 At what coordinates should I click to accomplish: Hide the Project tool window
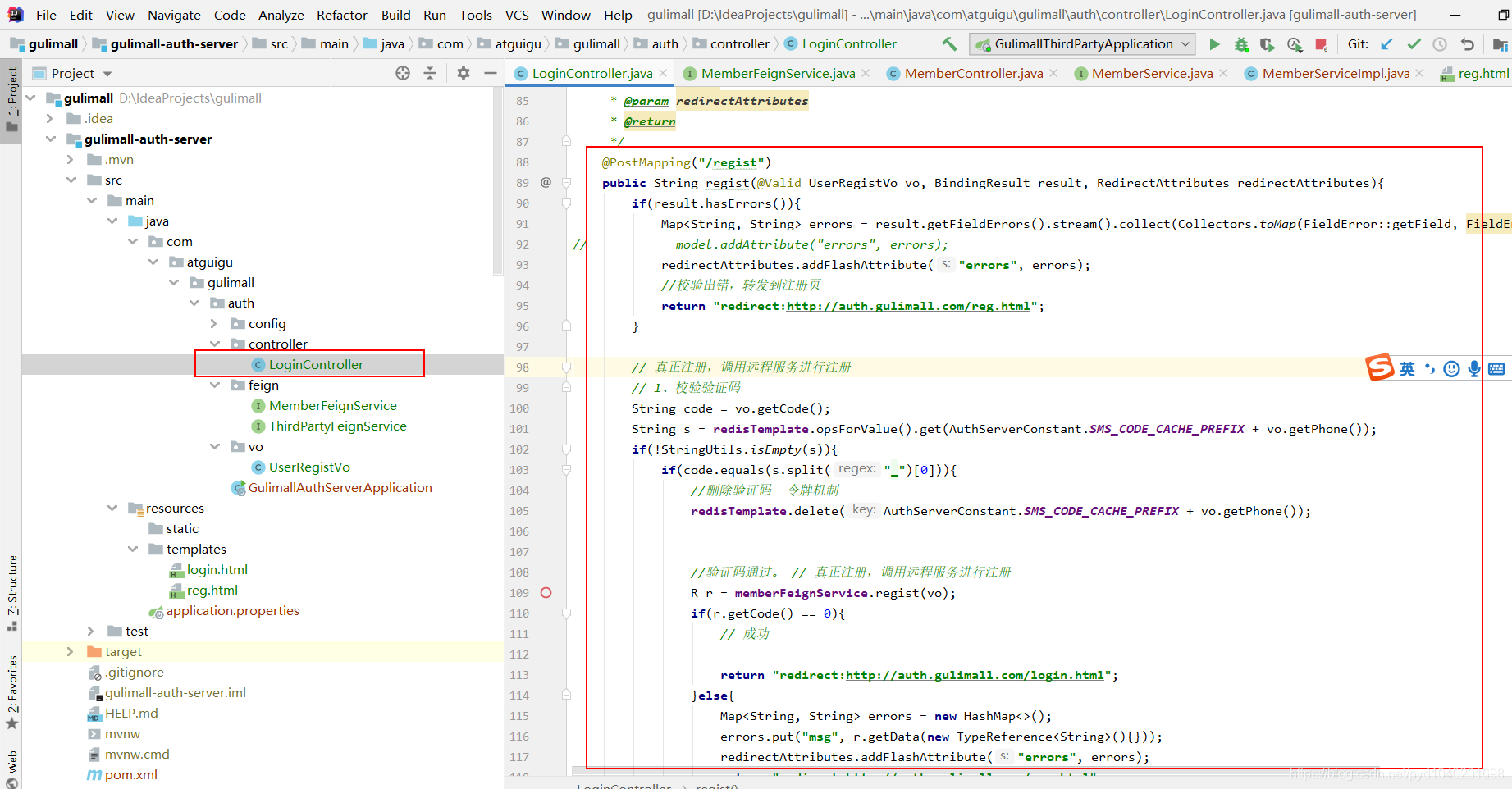[491, 73]
